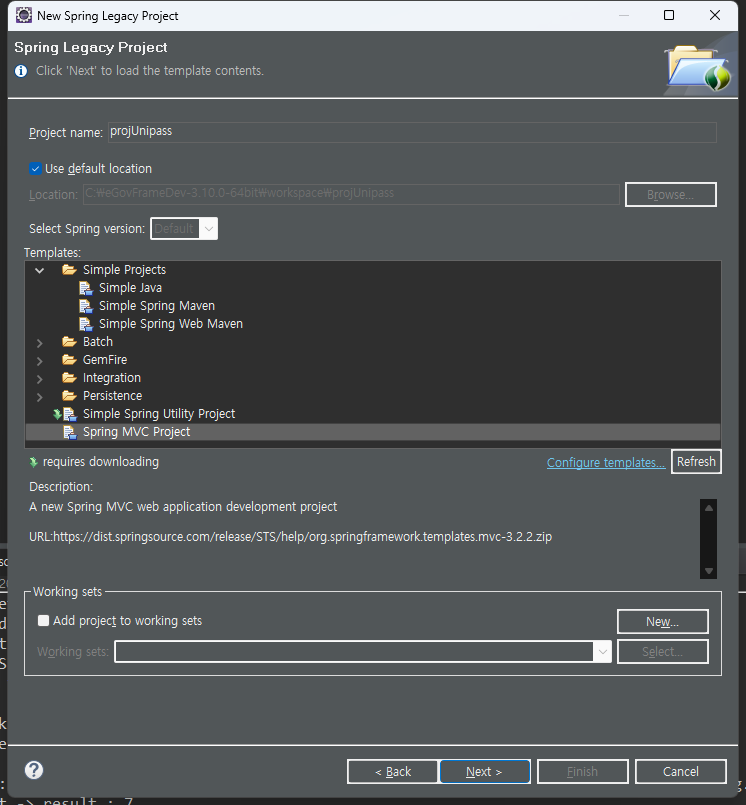Click the Integration folder icon

[x=69, y=377]
